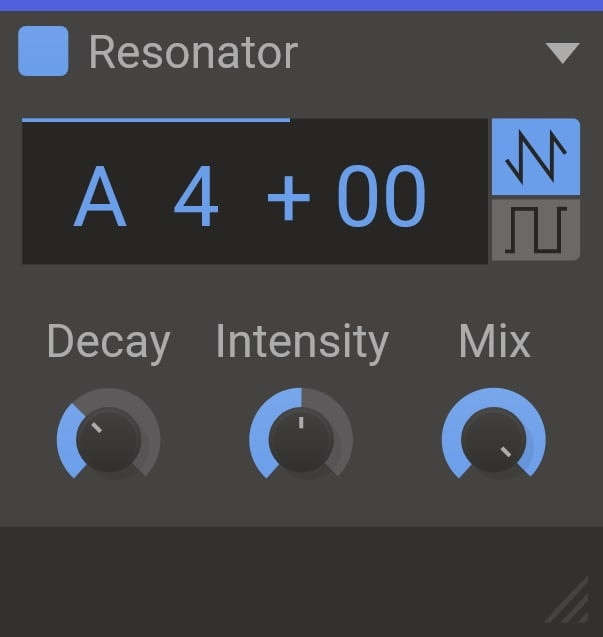Click the octave number 4 field
Image resolution: width=603 pixels, height=637 pixels.
(196, 198)
